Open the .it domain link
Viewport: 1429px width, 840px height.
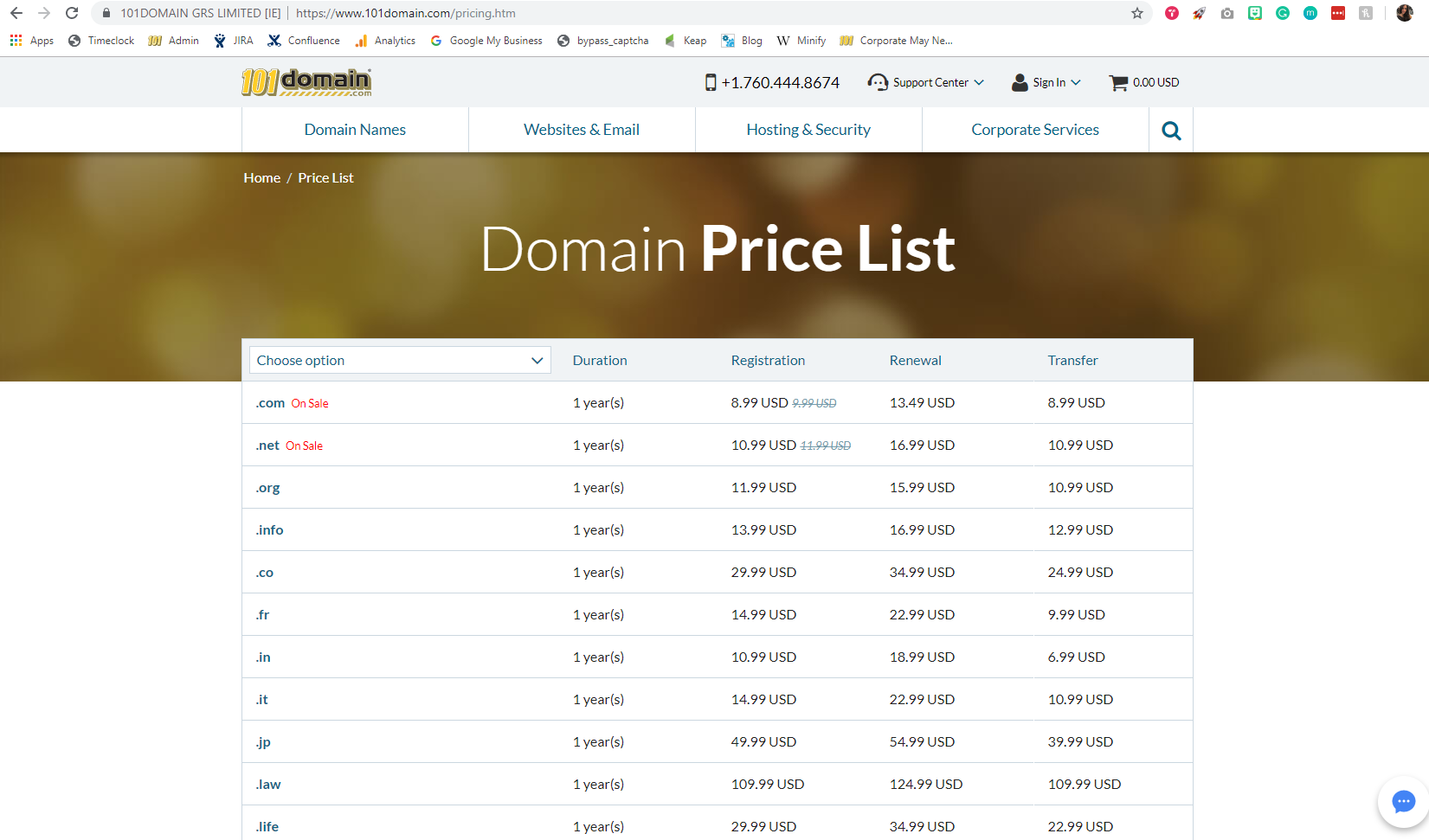tap(261, 700)
